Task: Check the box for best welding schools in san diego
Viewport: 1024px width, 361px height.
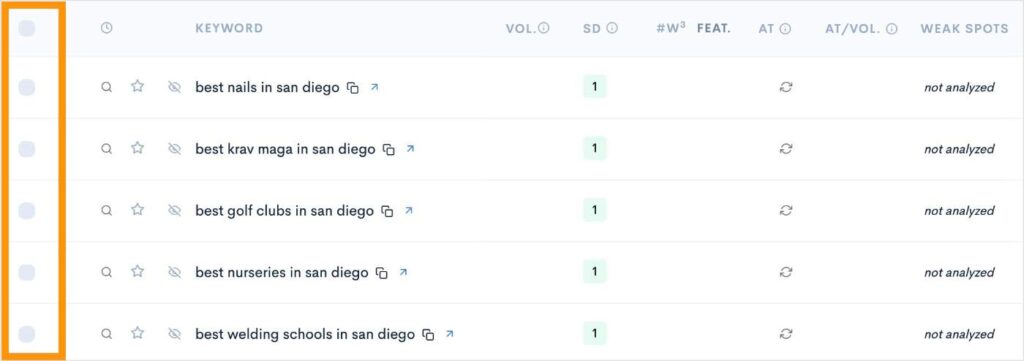Action: (x=27, y=334)
